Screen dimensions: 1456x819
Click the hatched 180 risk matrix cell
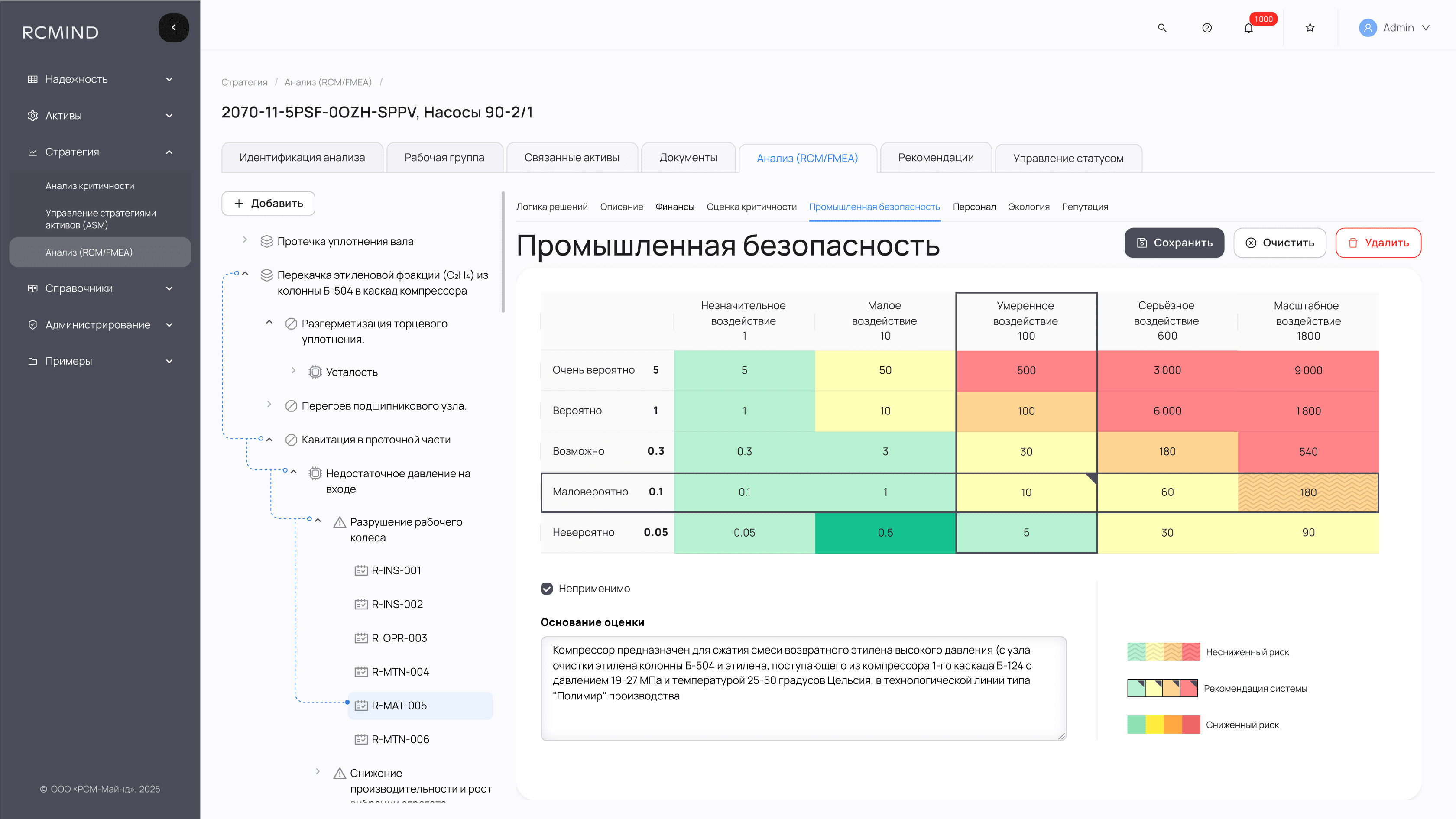pyautogui.click(x=1308, y=492)
